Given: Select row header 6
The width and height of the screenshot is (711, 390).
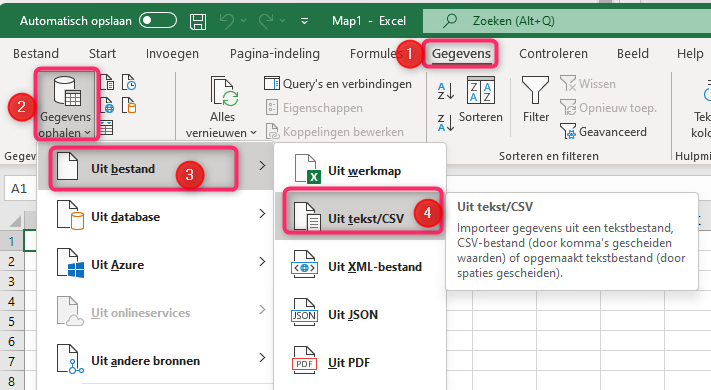Looking at the screenshot, I should 11,341.
